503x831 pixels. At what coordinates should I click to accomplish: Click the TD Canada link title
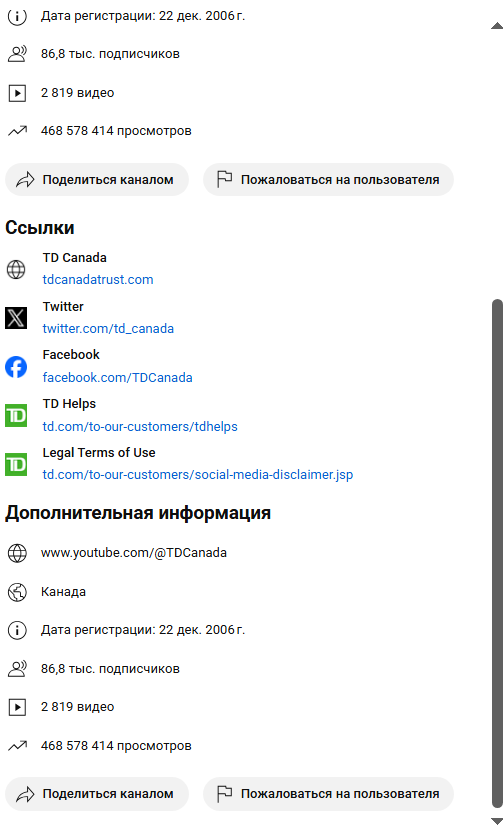75,258
